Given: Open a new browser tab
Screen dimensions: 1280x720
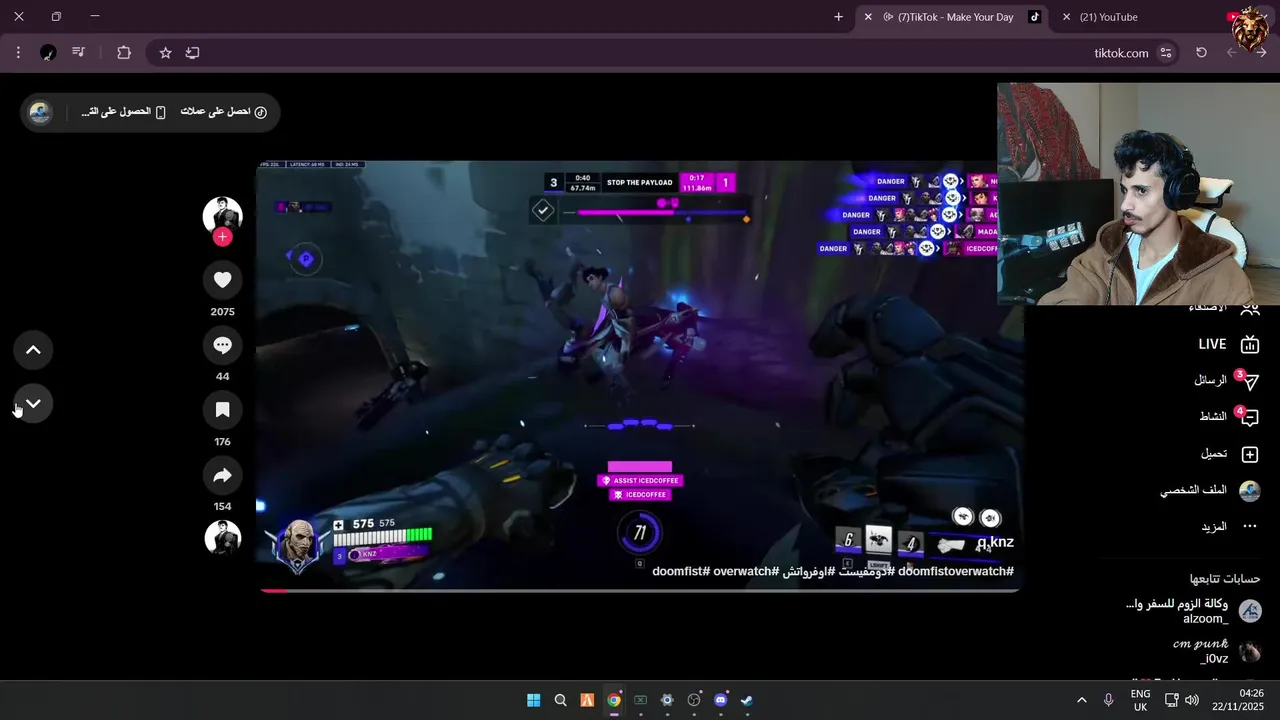Looking at the screenshot, I should pos(838,17).
